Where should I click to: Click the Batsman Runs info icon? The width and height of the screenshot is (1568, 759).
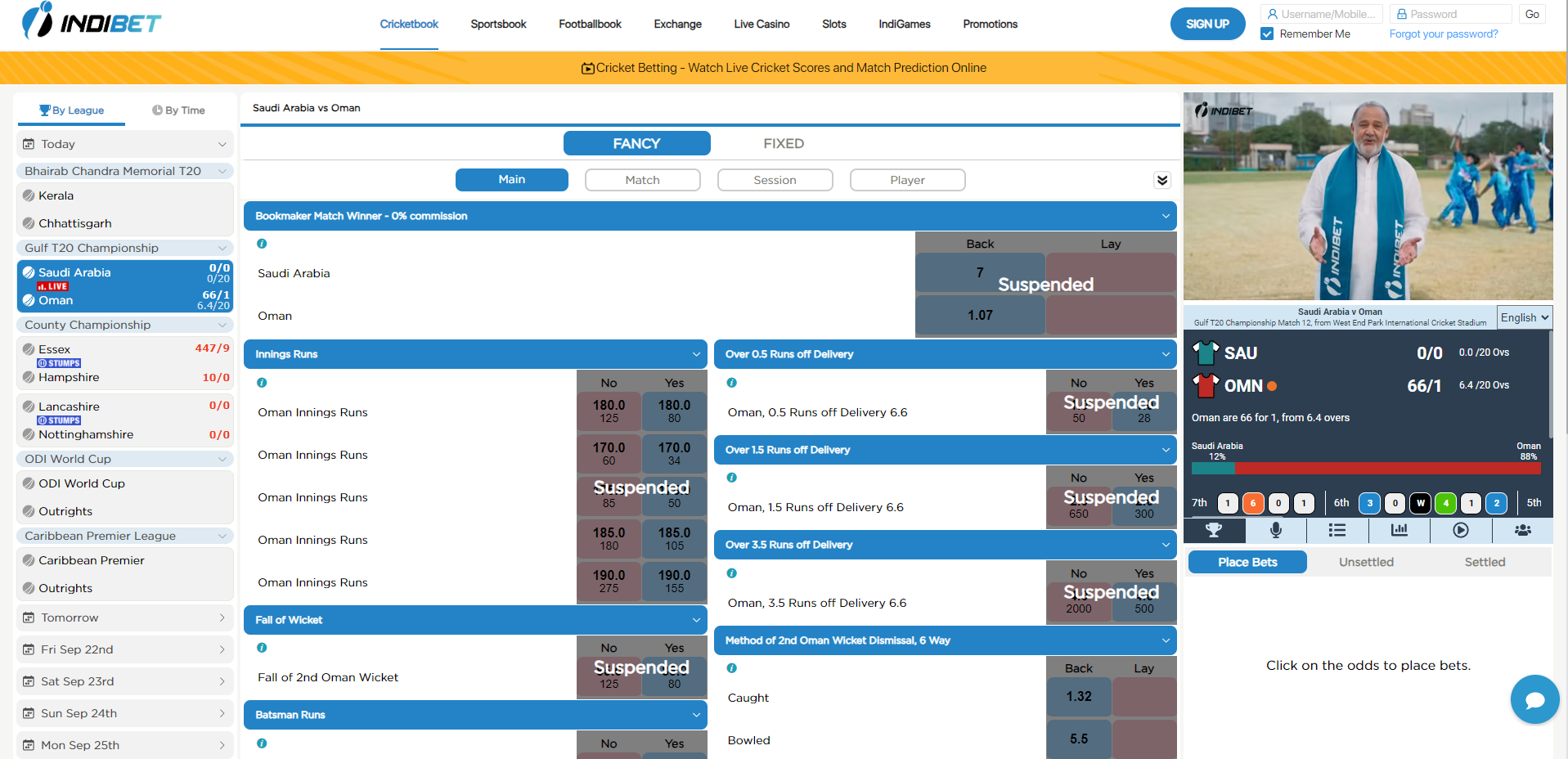tap(262, 743)
